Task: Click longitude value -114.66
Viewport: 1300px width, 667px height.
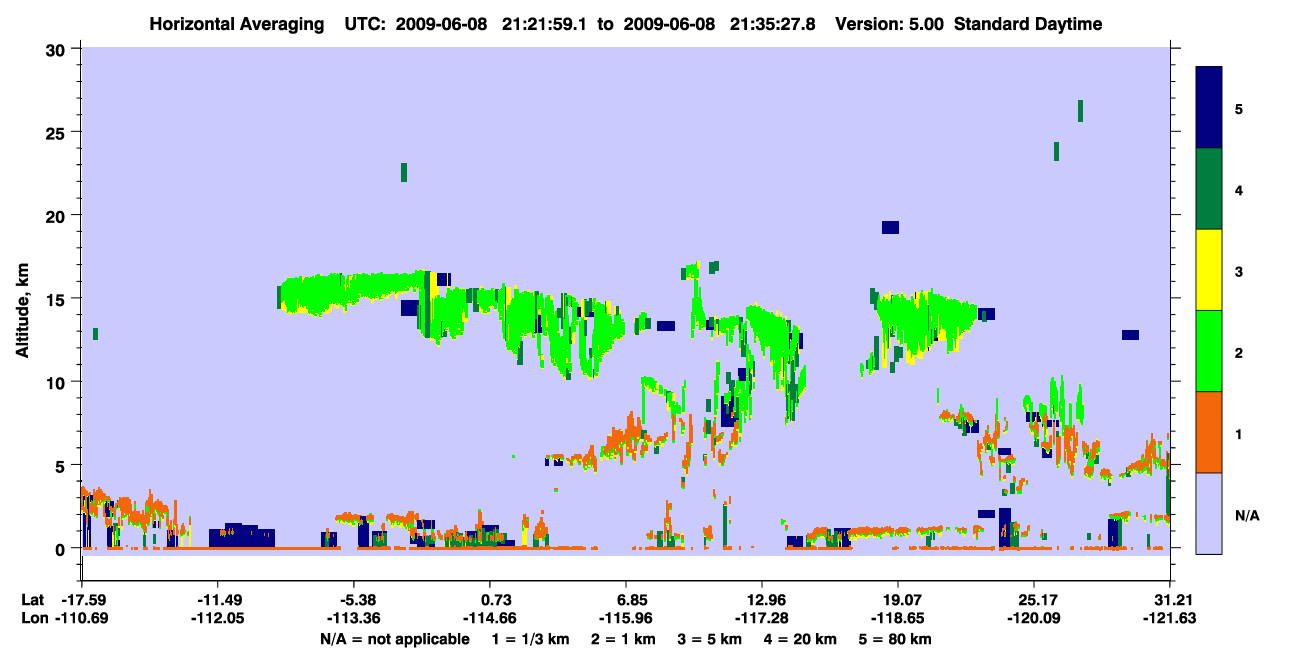Action: click(489, 618)
